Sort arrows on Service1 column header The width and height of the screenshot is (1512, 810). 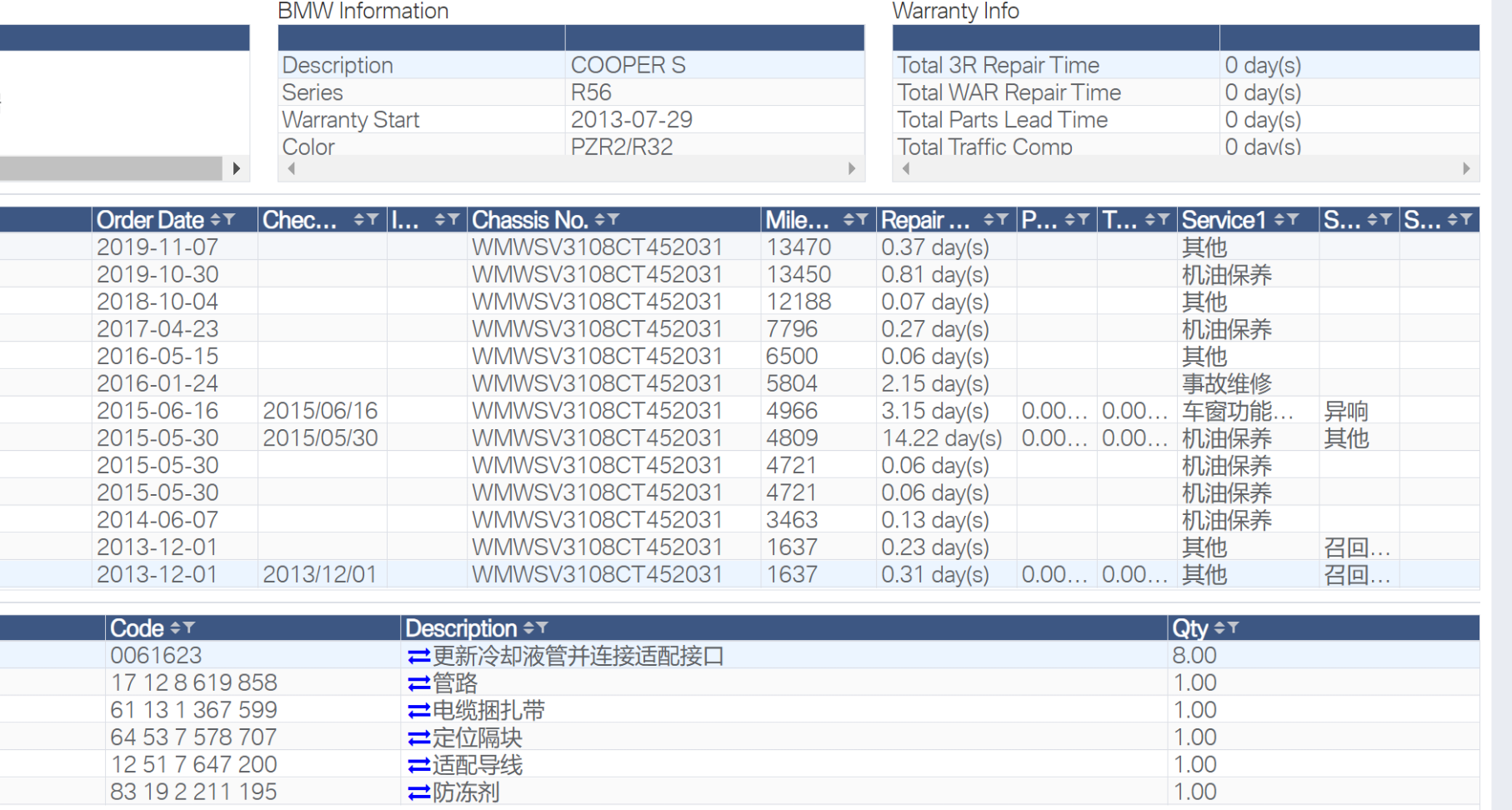point(1279,220)
